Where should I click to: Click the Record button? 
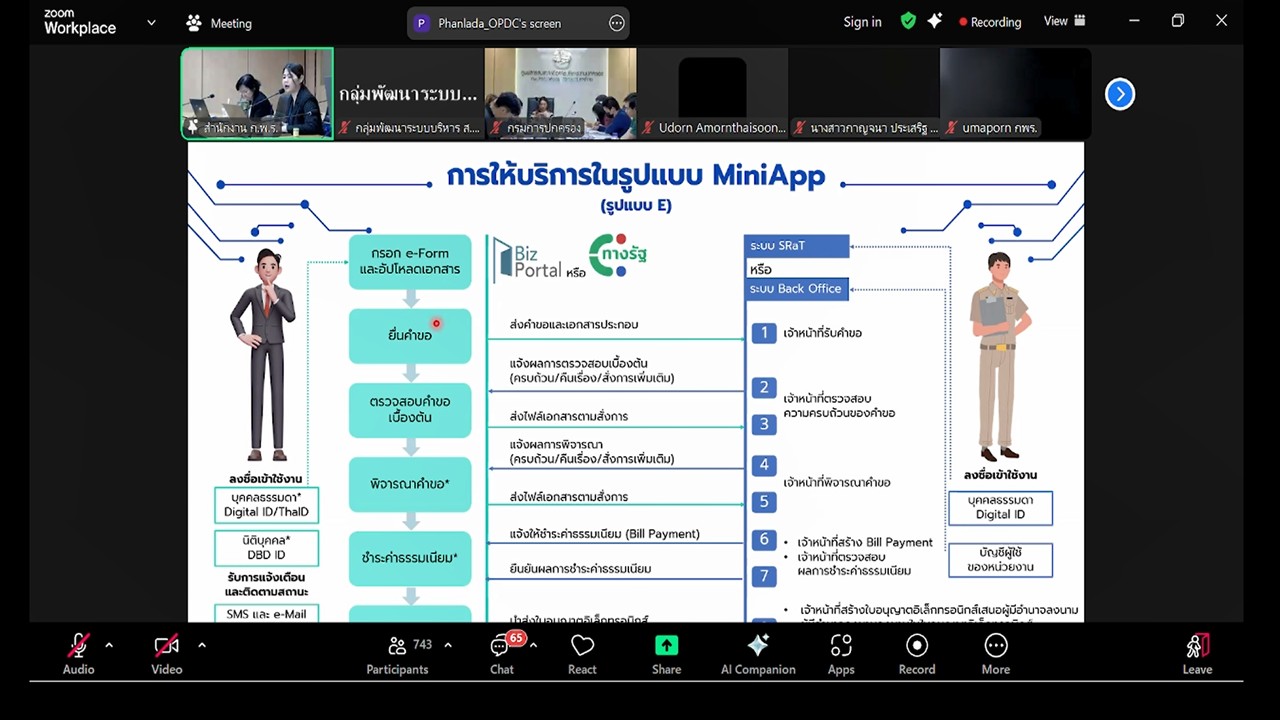[916, 654]
